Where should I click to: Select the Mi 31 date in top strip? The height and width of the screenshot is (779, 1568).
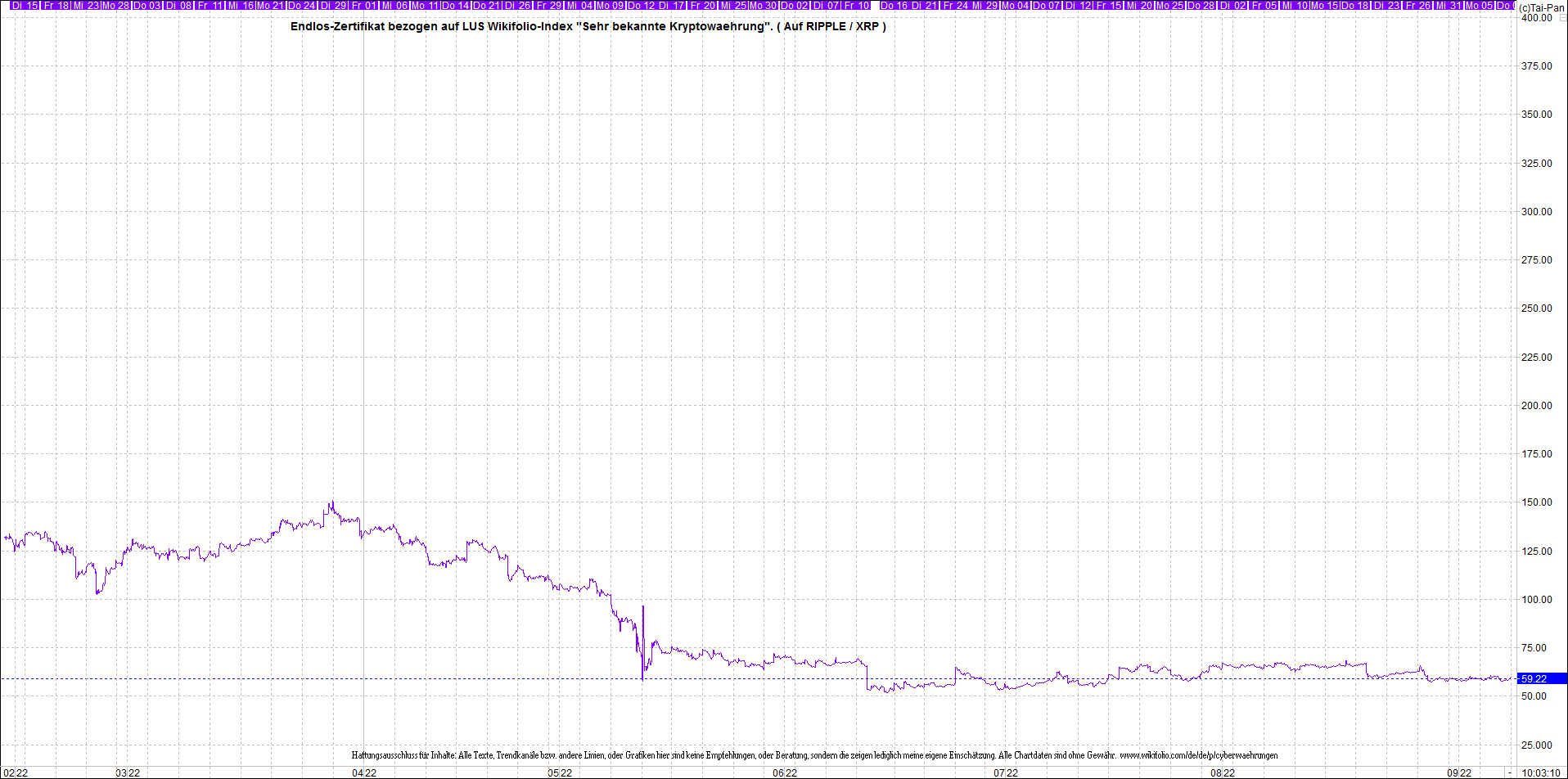[x=1449, y=6]
